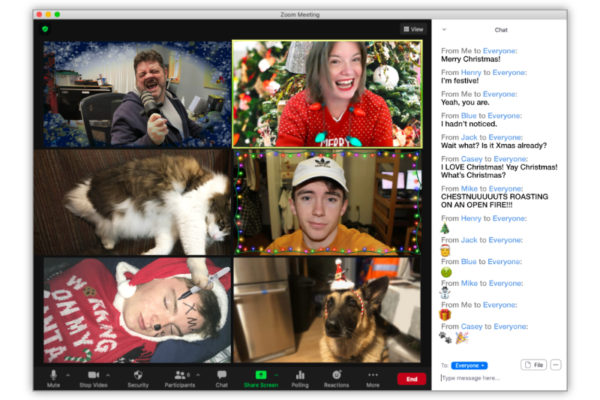This screenshot has width=600, height=400.
Task: Click the paw prints emoji from Casey
Action: [x=445, y=338]
